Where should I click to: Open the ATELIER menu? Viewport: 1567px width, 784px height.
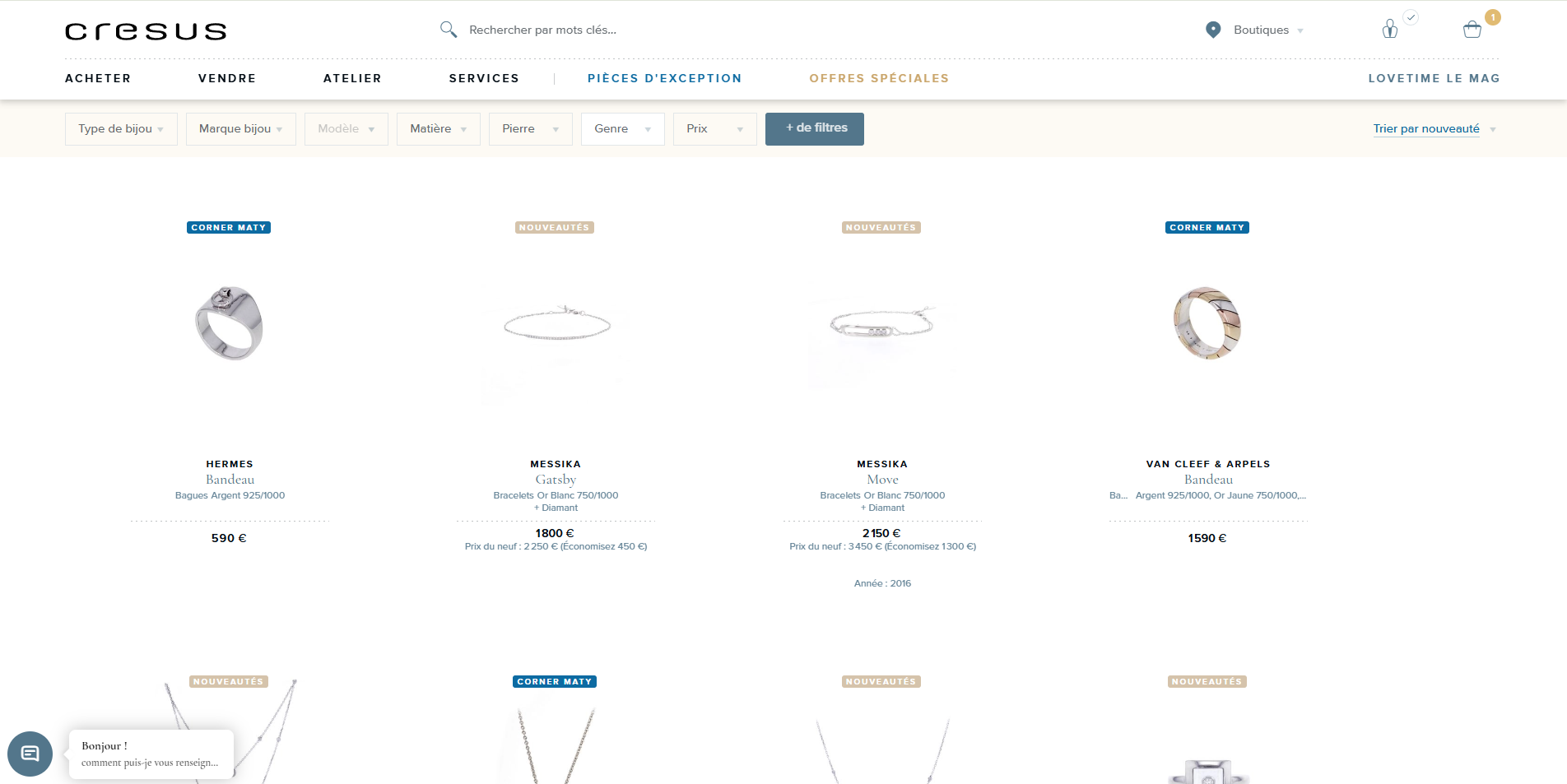[x=352, y=78]
